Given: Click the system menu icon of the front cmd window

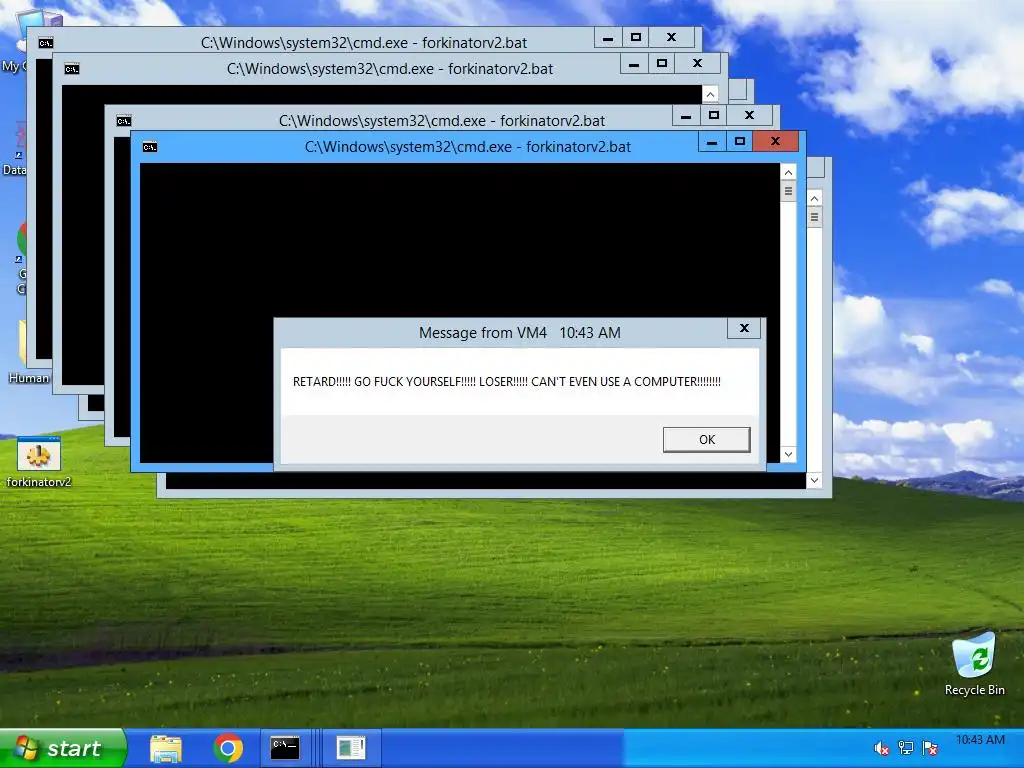Looking at the screenshot, I should click(x=150, y=147).
